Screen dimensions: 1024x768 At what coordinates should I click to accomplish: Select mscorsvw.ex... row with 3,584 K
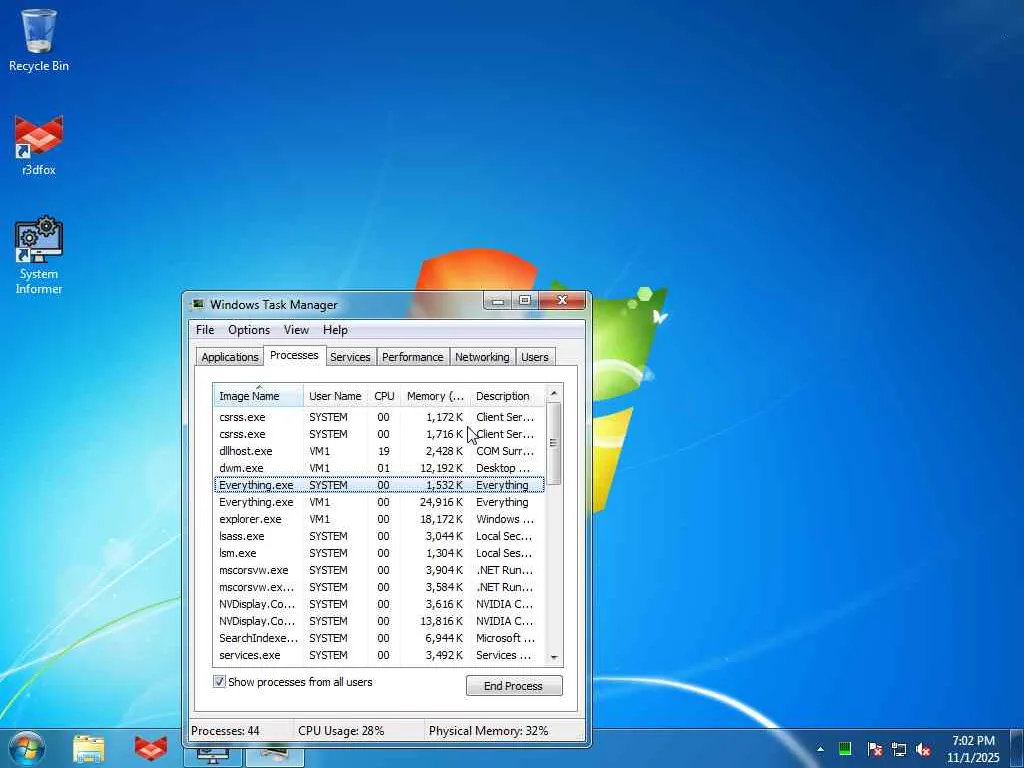tap(379, 586)
